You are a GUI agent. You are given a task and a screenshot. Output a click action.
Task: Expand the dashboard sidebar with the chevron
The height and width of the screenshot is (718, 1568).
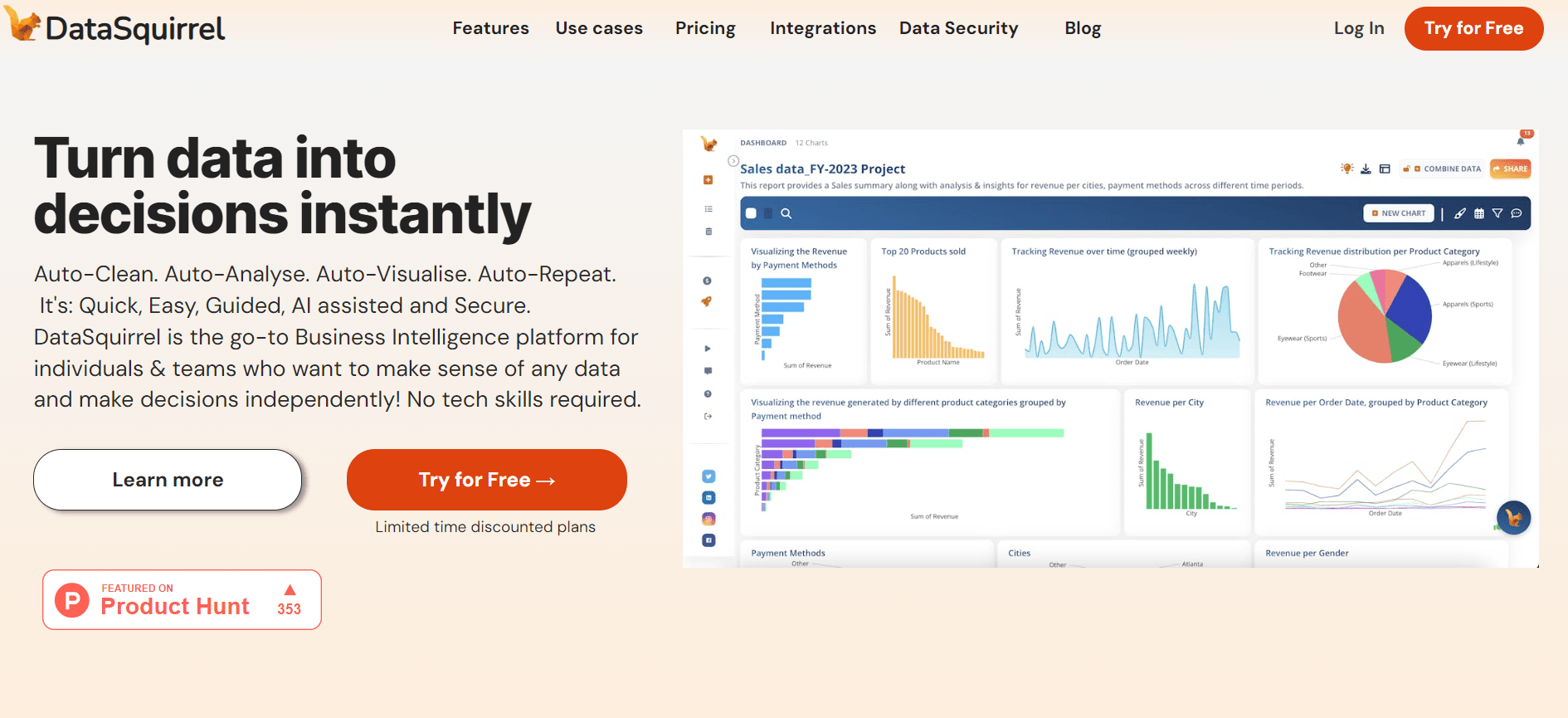click(733, 161)
